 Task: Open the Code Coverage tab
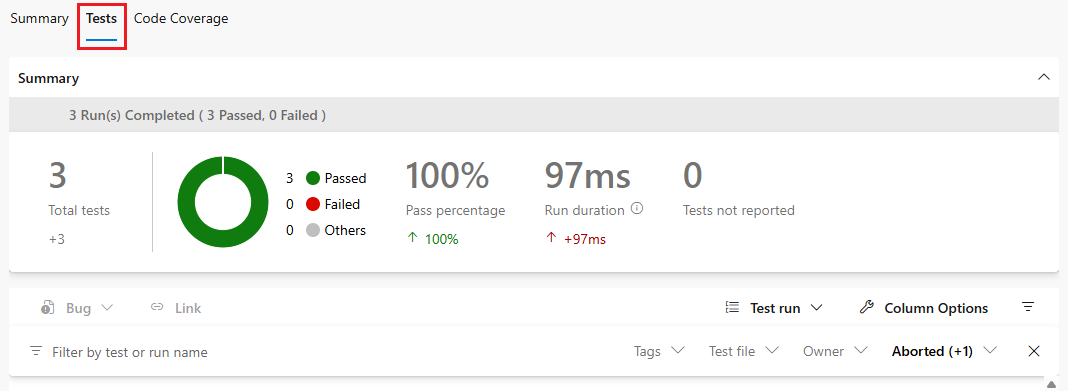coord(181,18)
